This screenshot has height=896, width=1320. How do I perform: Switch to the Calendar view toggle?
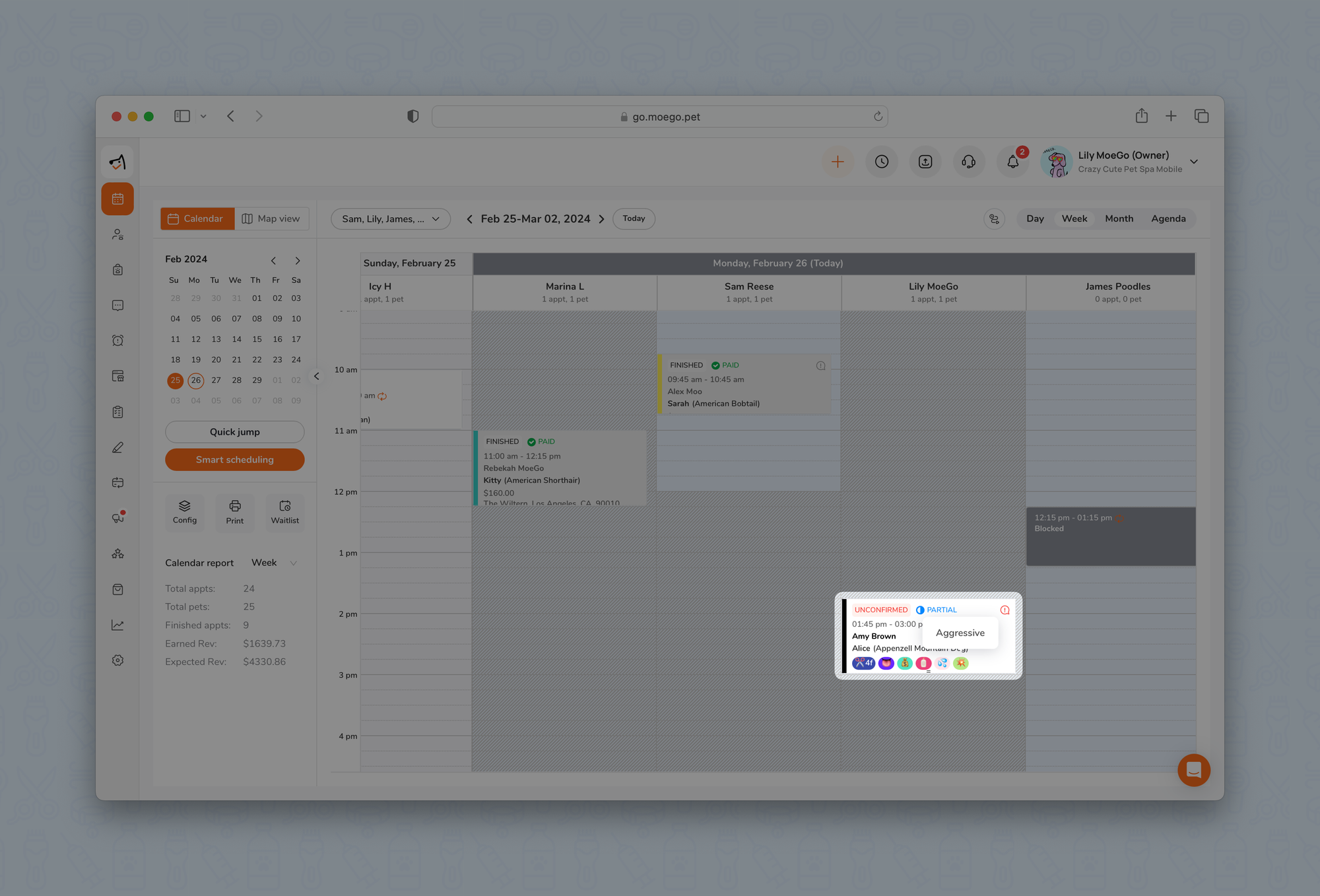[x=197, y=218]
